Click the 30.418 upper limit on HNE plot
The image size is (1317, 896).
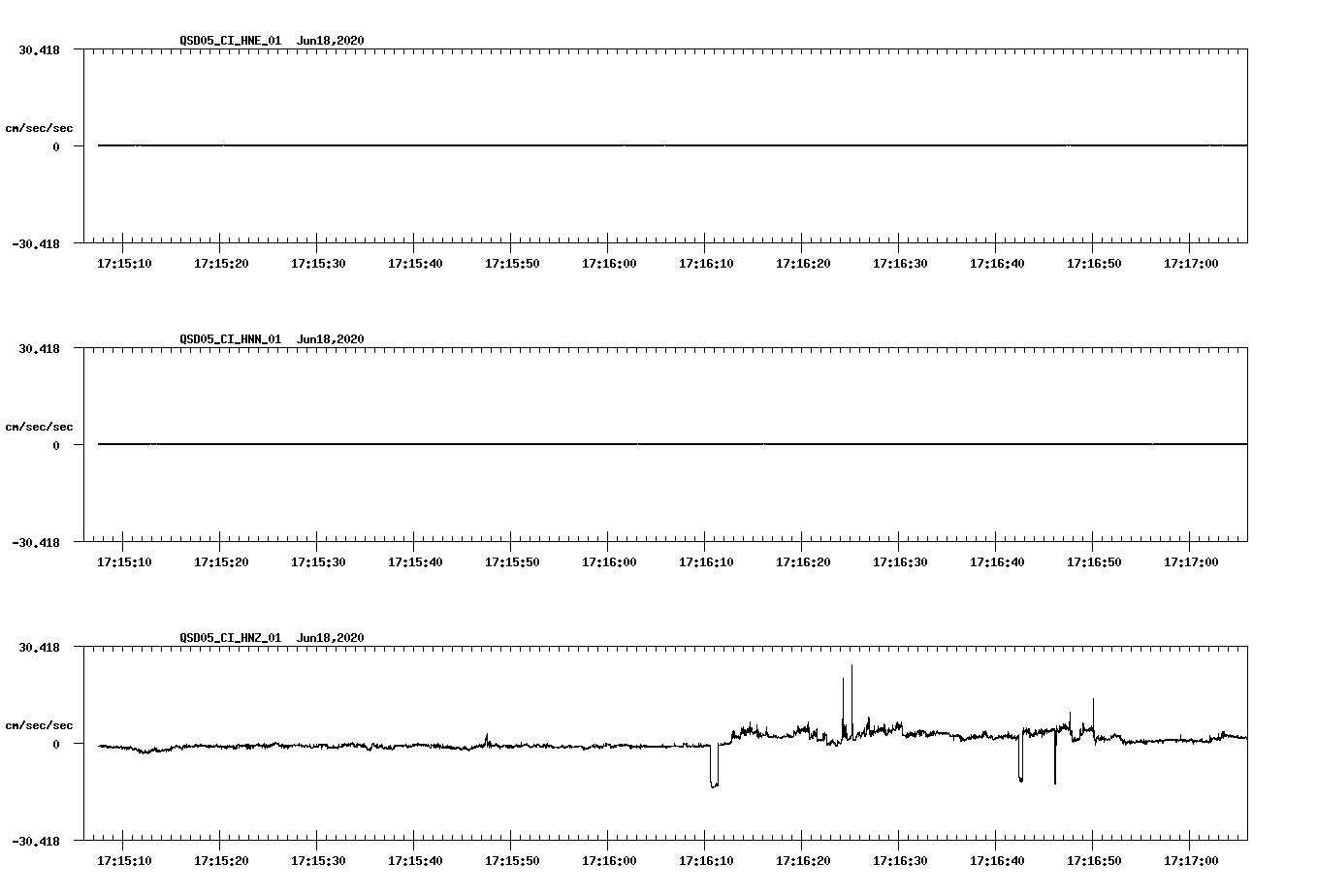[x=39, y=49]
